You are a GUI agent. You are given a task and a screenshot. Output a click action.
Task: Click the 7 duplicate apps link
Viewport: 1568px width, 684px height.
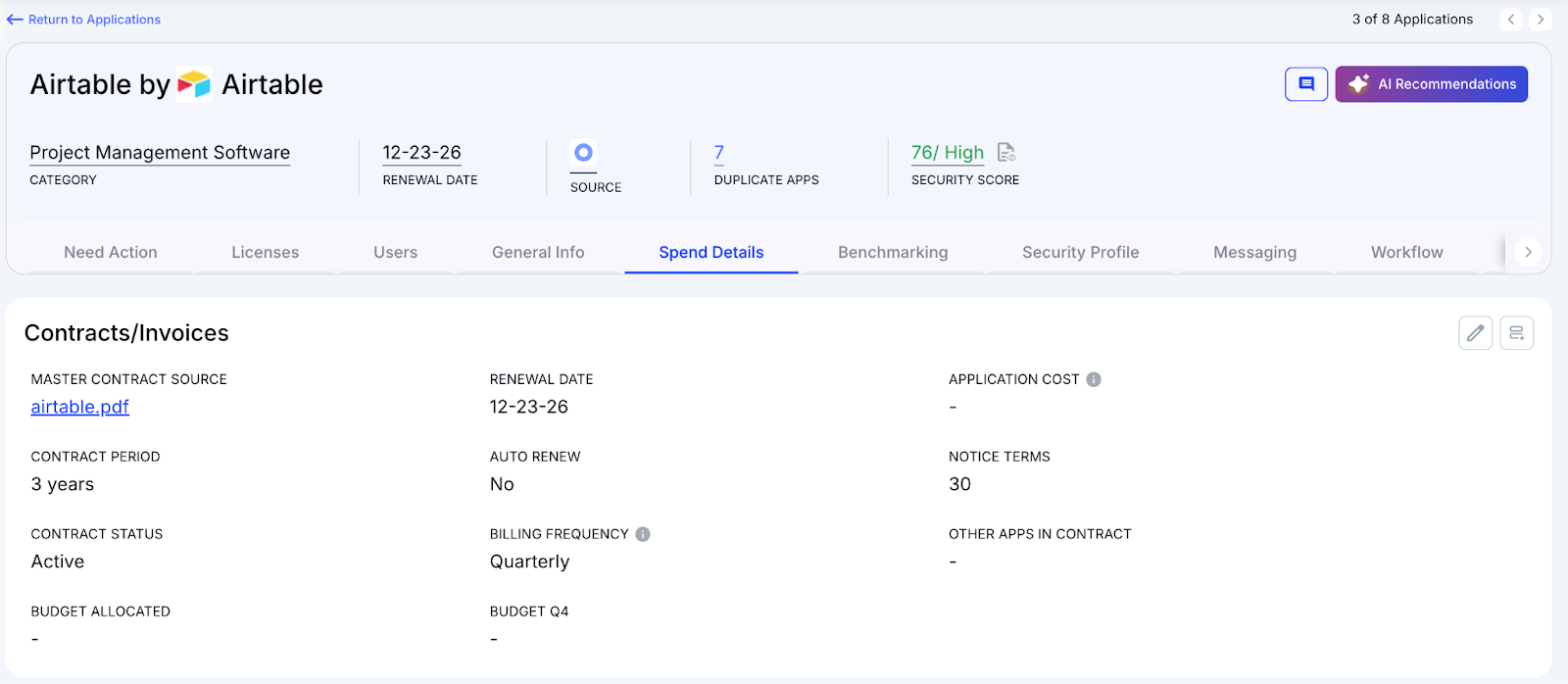click(x=719, y=153)
